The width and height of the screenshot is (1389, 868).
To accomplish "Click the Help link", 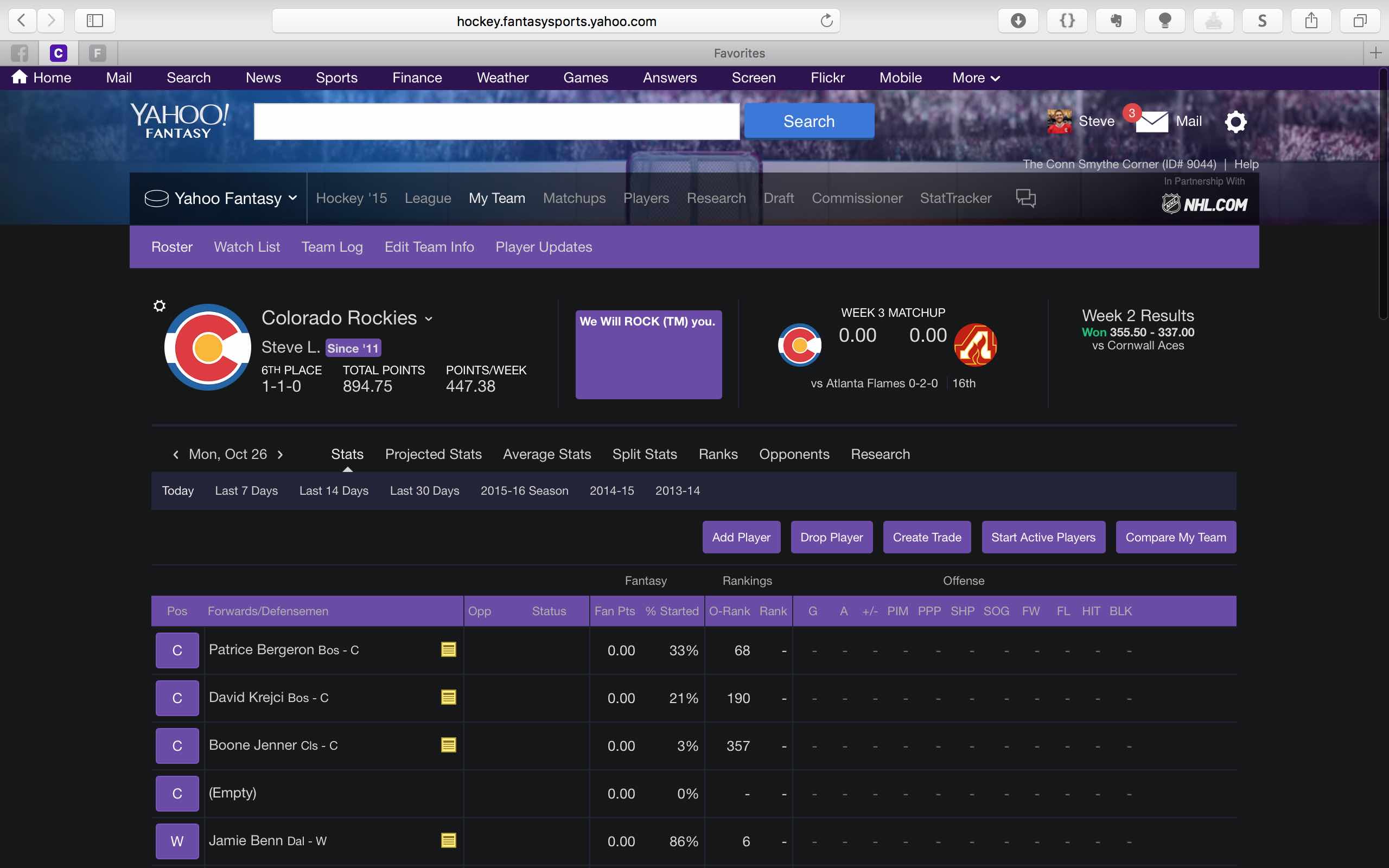I will pyautogui.click(x=1246, y=164).
